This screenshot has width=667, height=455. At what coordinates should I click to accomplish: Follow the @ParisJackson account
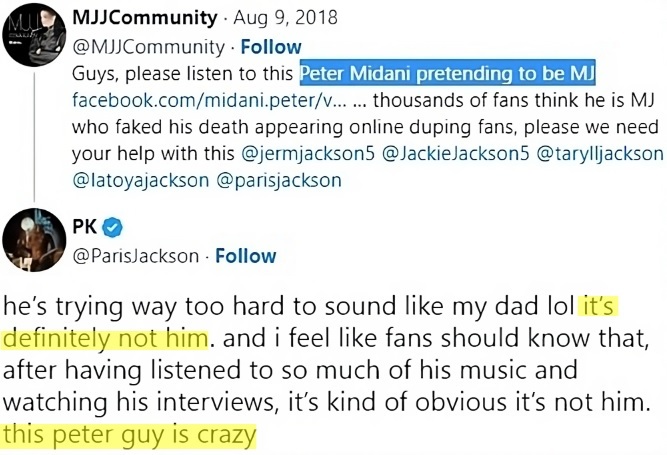245,256
